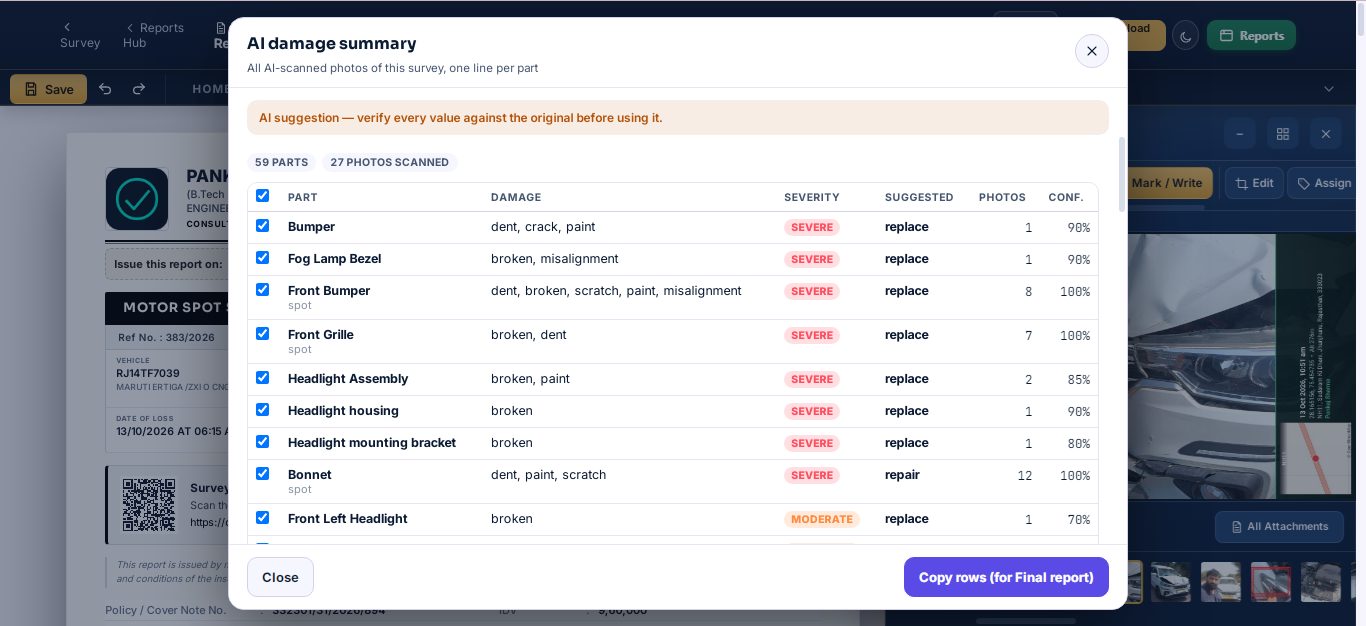The height and width of the screenshot is (626, 1366).
Task: Open the thumbnail with the red marked box
Action: click(x=1270, y=581)
